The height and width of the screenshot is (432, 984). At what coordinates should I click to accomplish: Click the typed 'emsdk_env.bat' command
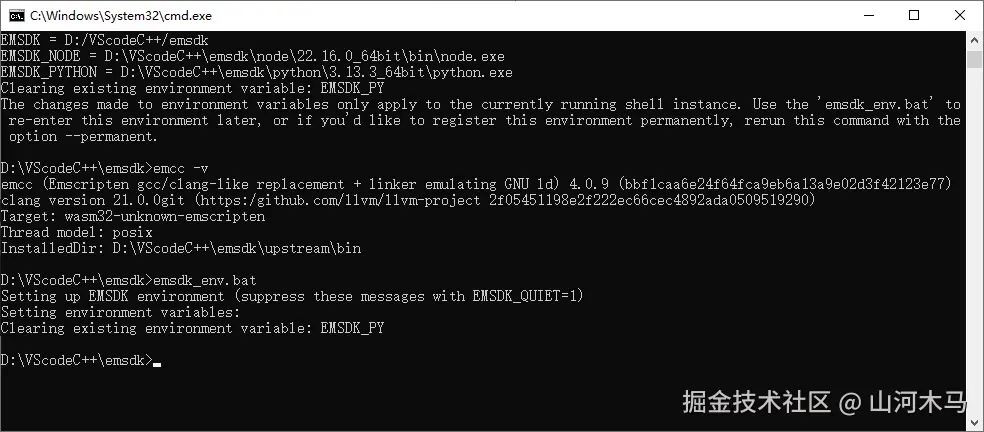click(x=205, y=280)
